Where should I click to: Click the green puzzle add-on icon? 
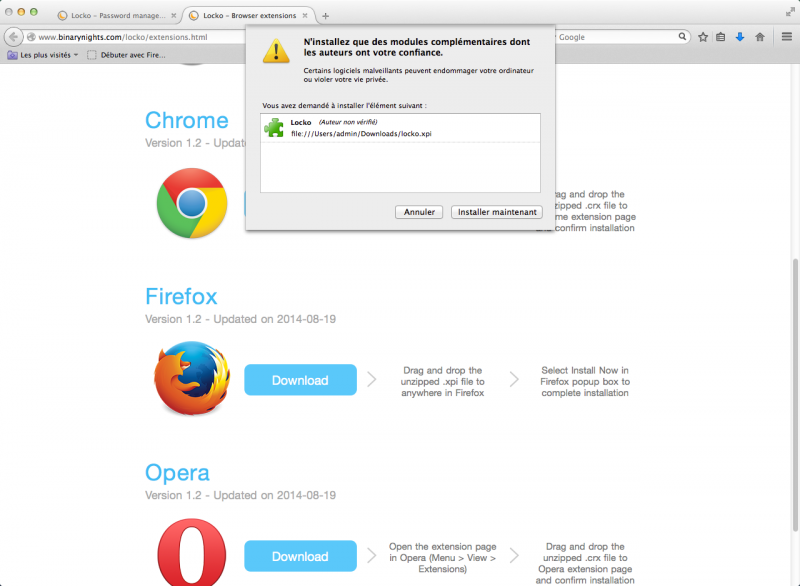click(274, 128)
